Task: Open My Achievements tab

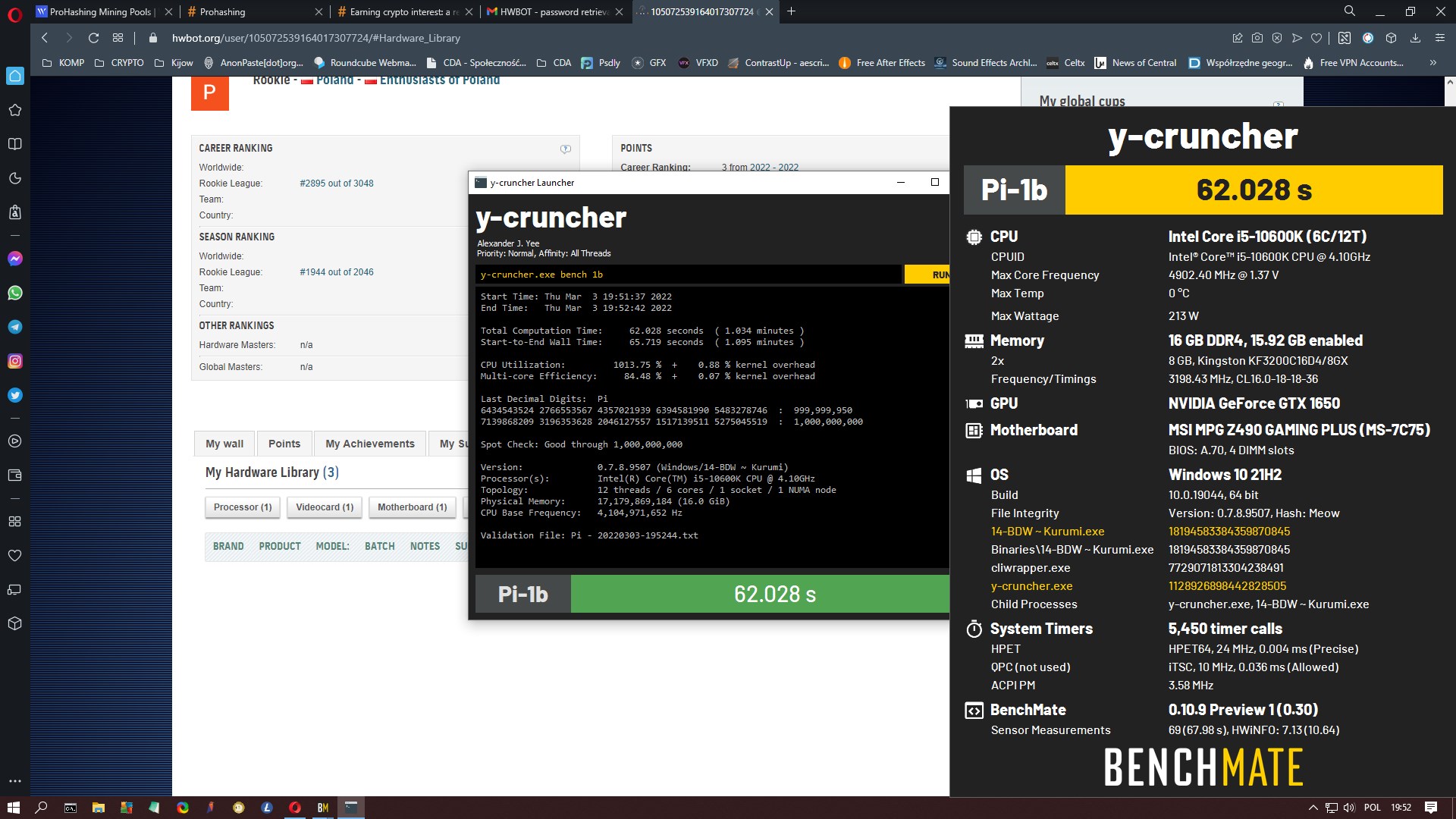Action: (370, 444)
